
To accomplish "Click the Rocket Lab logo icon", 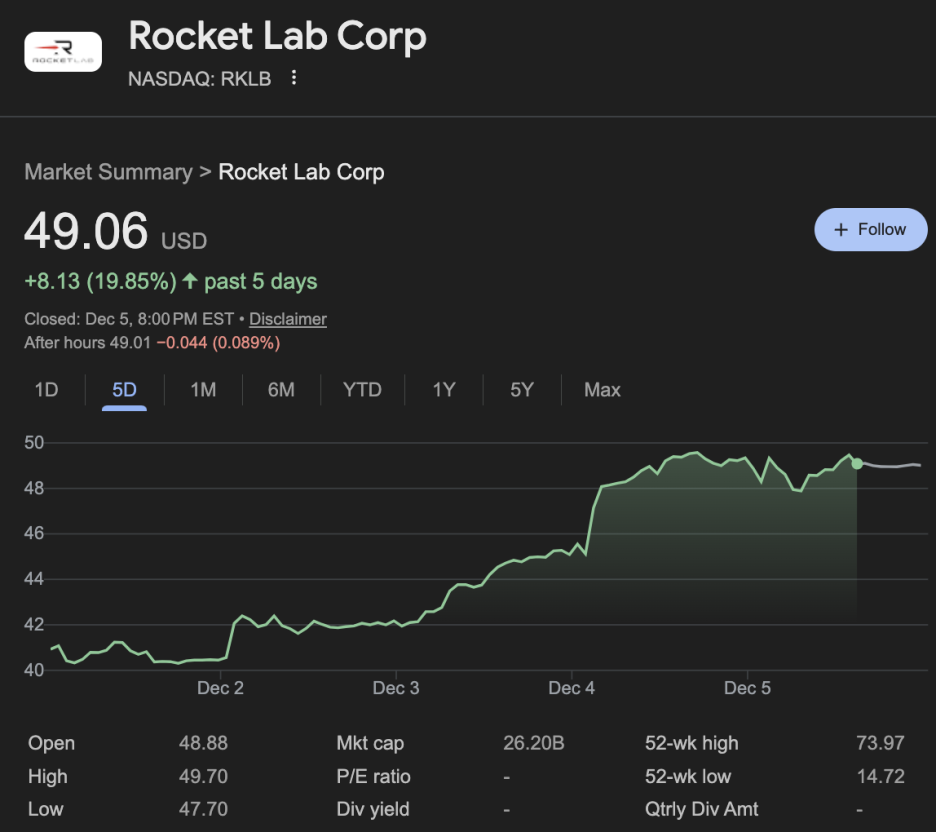I will 63,52.
